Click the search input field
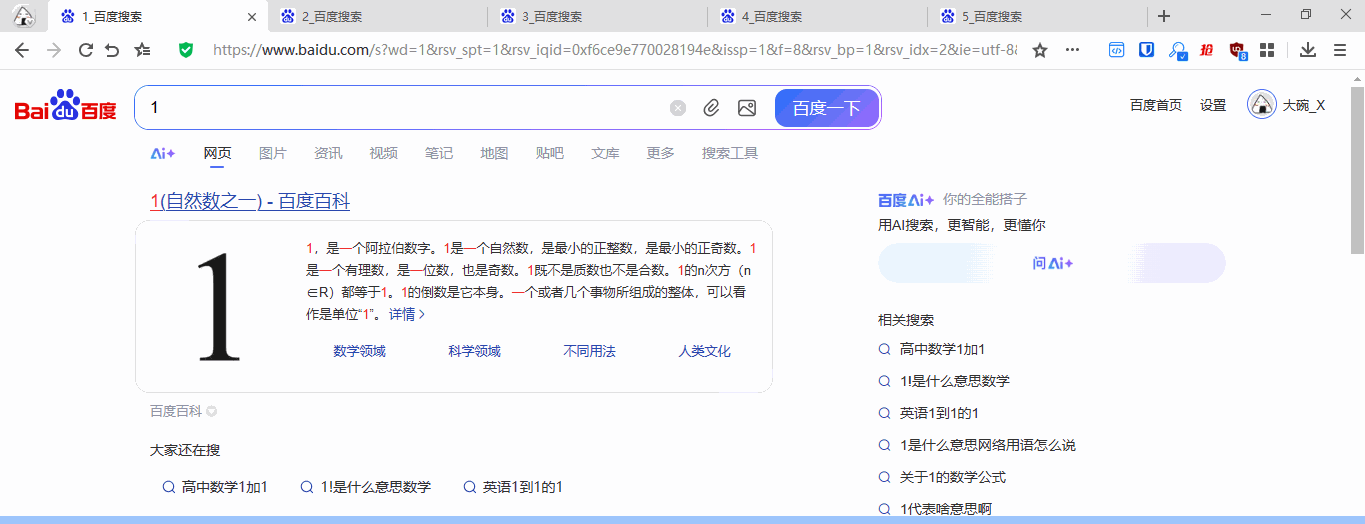This screenshot has width=1365, height=524. click(400, 108)
